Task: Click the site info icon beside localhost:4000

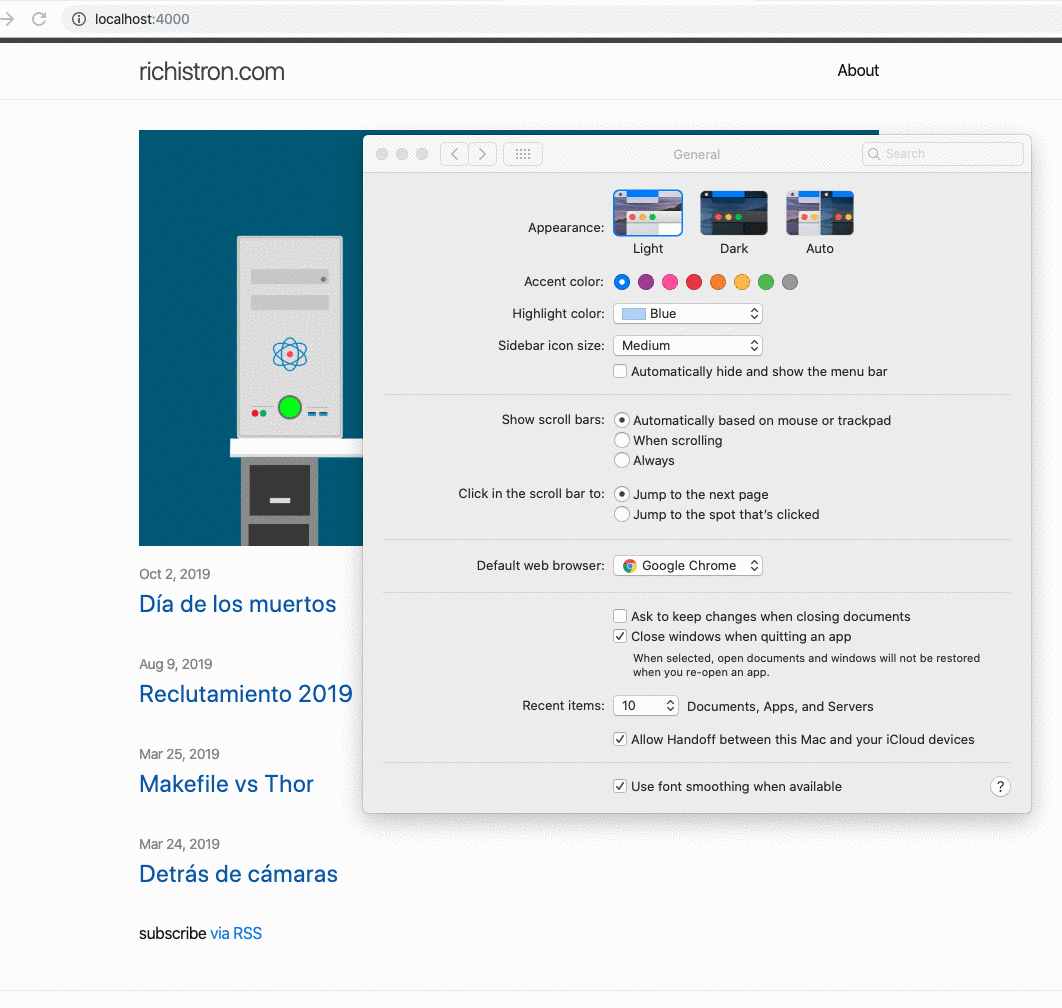Action: tap(79, 19)
